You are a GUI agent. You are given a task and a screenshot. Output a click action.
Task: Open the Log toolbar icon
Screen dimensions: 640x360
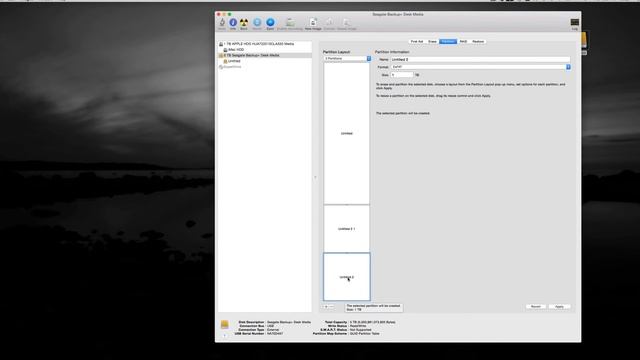point(574,22)
